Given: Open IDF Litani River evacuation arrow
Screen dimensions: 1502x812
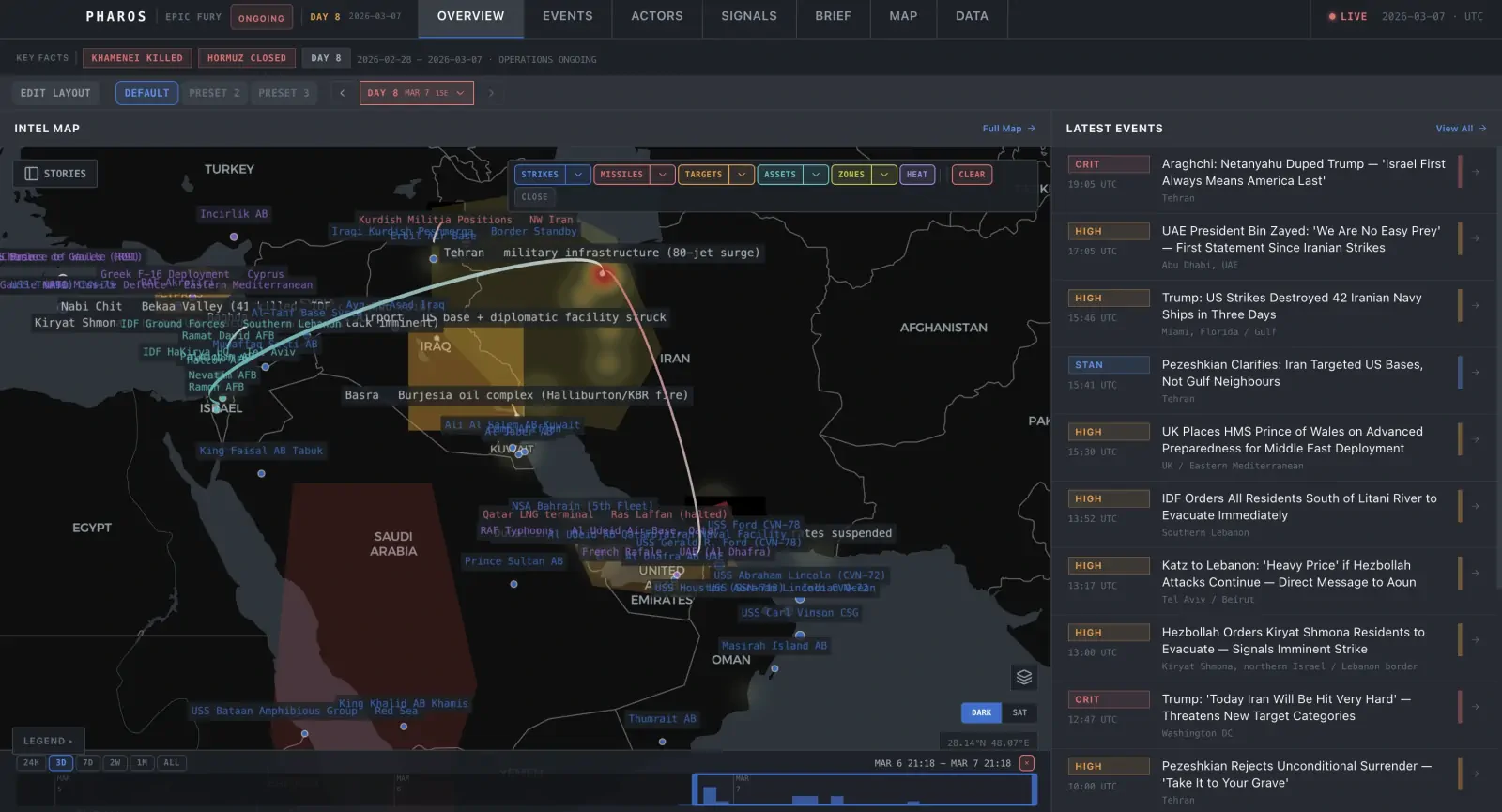Looking at the screenshot, I should click(1477, 506).
